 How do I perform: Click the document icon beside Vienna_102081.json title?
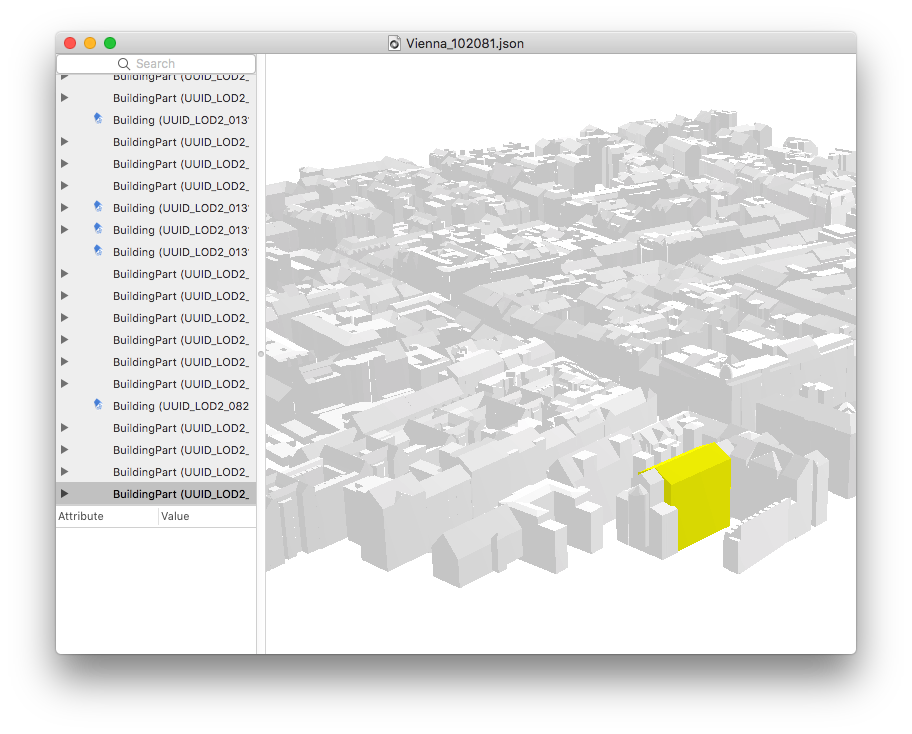coord(394,43)
